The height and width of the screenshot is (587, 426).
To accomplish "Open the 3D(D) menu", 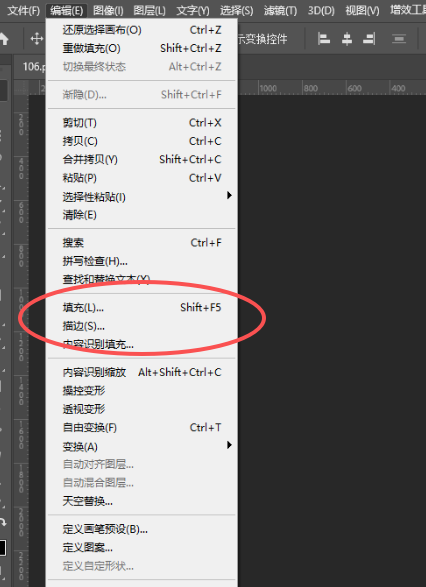I will coord(321,10).
